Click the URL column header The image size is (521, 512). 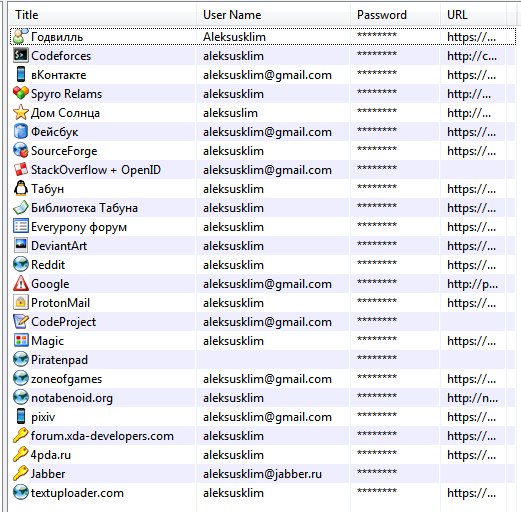coord(474,15)
